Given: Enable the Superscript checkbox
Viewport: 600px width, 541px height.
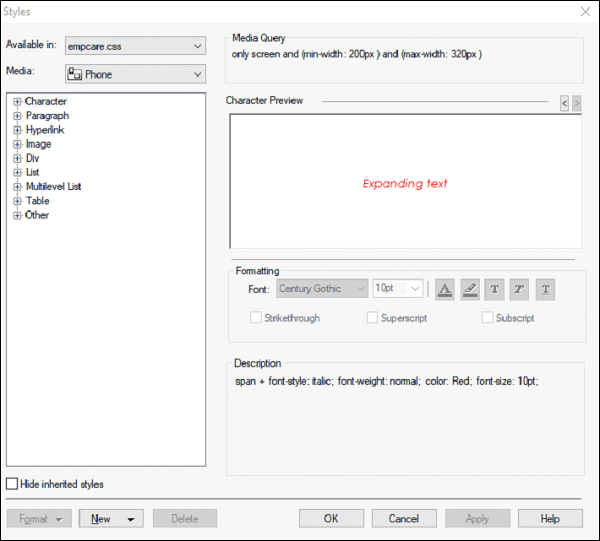Looking at the screenshot, I should (x=372, y=318).
